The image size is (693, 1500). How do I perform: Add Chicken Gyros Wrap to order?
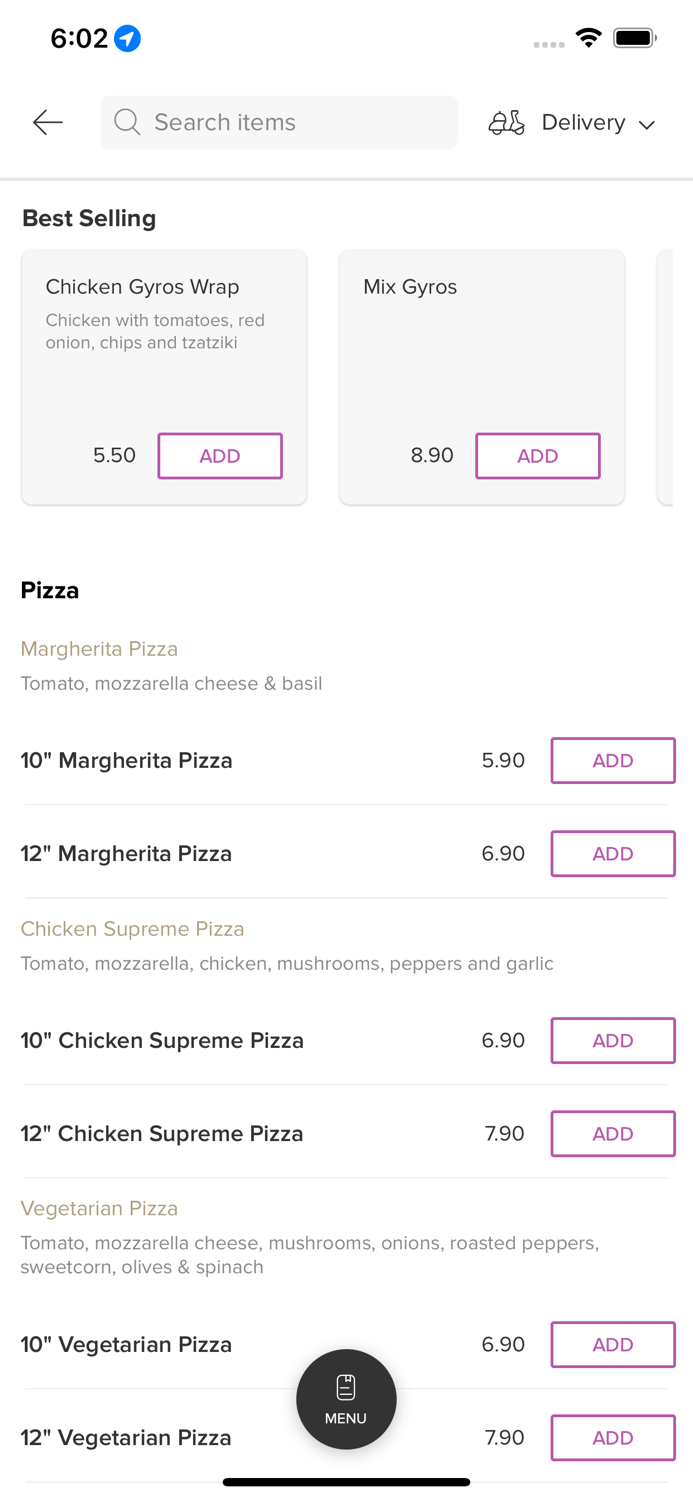tap(220, 456)
